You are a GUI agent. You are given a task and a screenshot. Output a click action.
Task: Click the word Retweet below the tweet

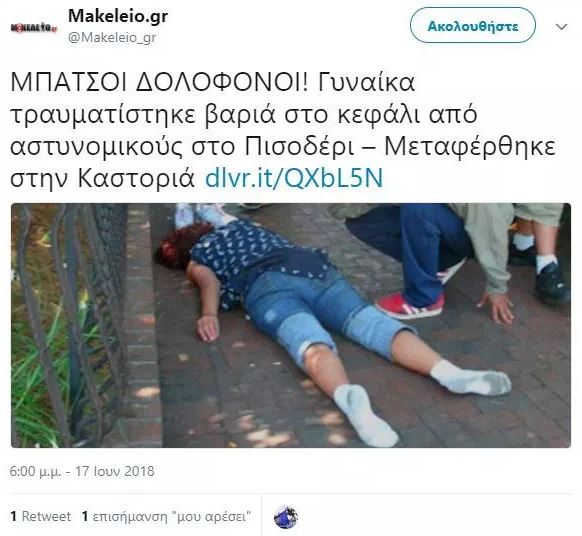tap(46, 516)
